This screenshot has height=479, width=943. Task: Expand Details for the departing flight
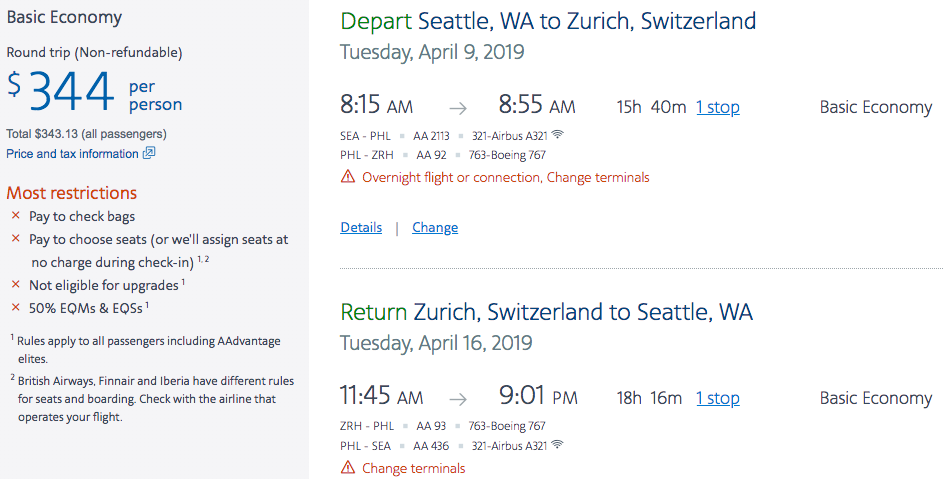[361, 228]
